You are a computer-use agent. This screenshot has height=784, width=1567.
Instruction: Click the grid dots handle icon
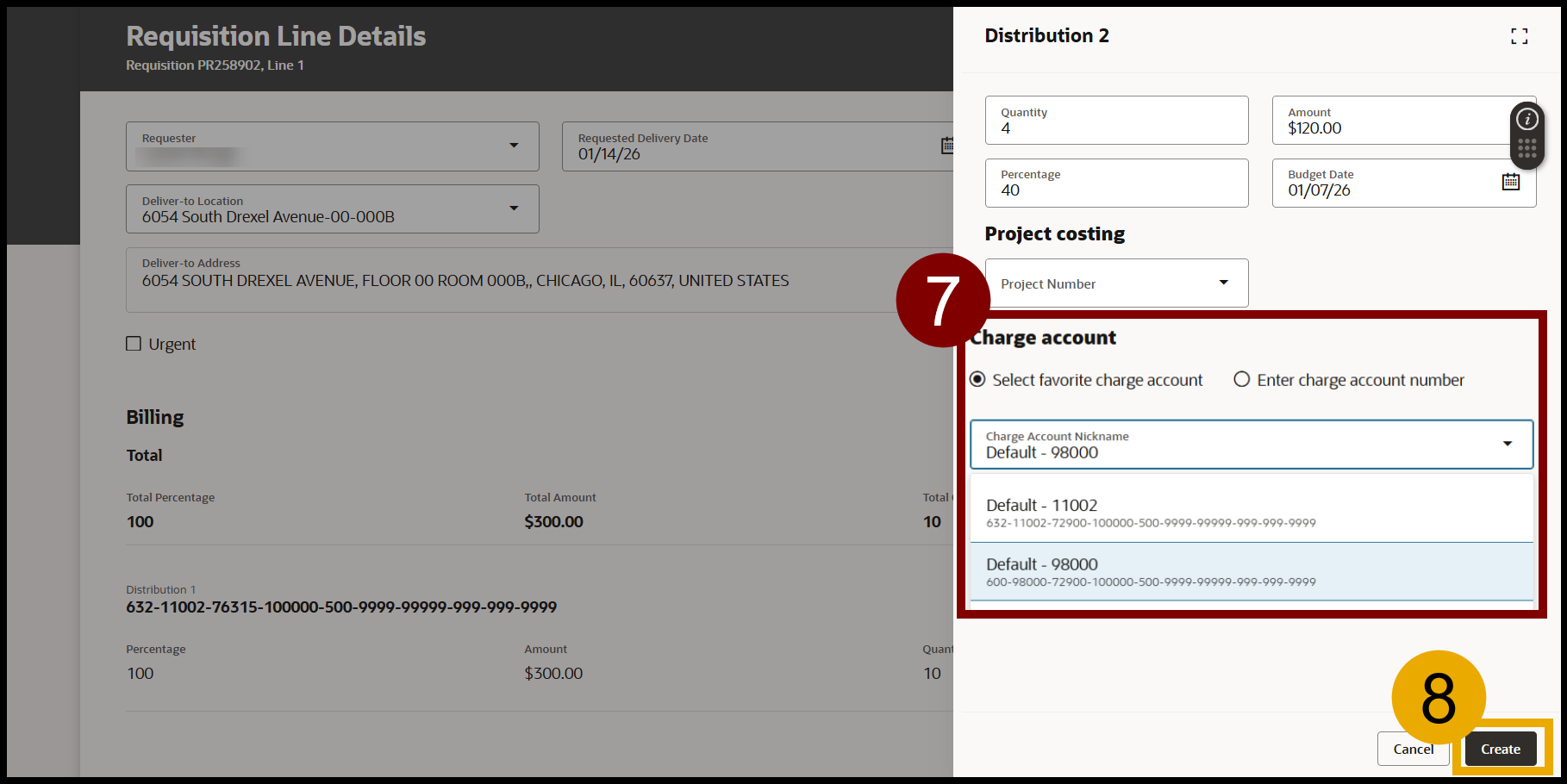pyautogui.click(x=1526, y=148)
